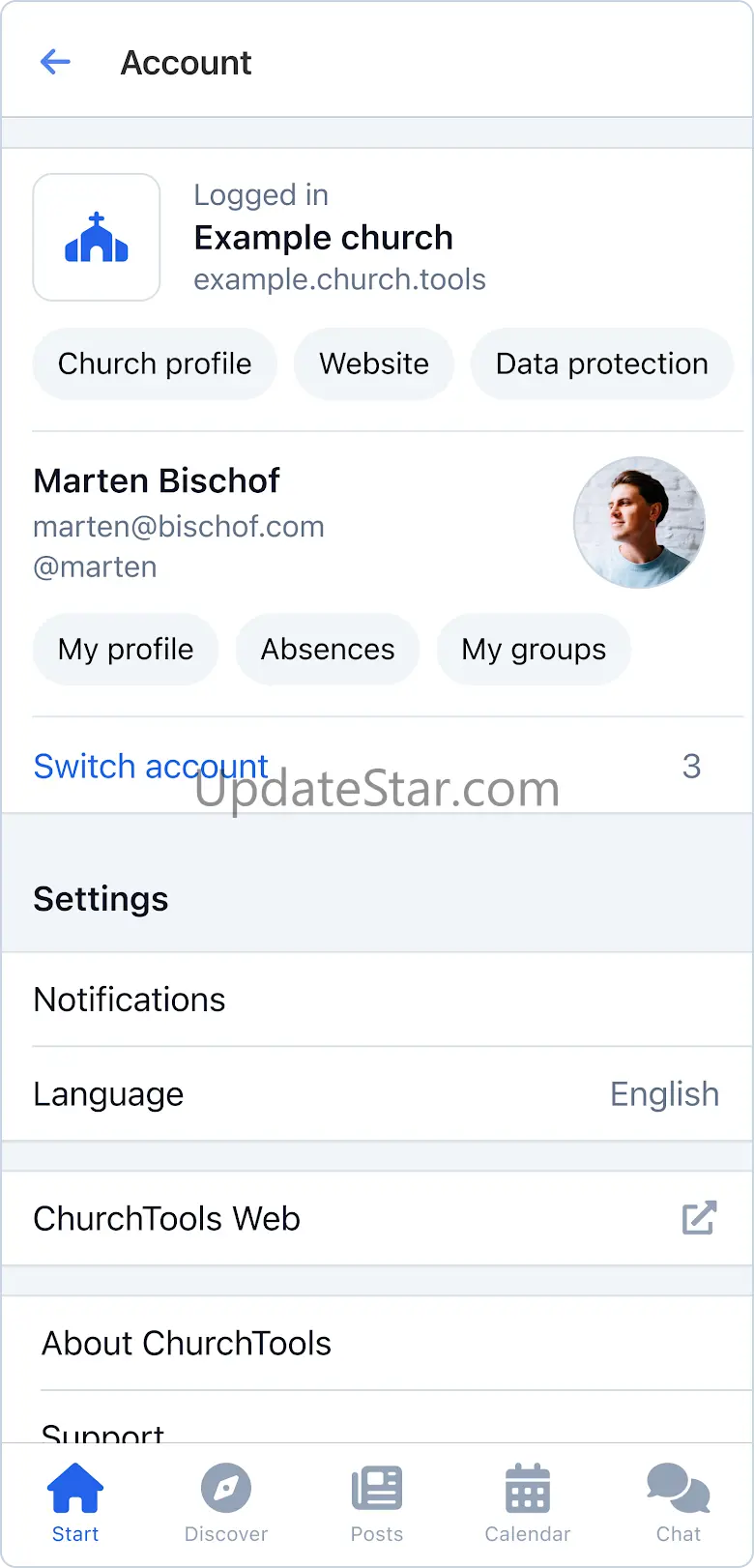Go to the Posts newspaper tab
The height and width of the screenshot is (1568, 754).
tap(376, 1503)
